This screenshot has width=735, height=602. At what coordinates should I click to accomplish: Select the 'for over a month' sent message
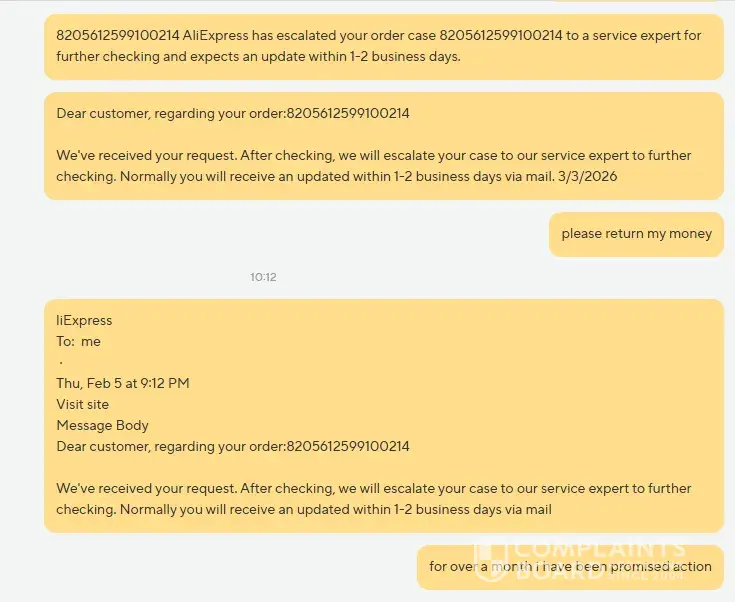[x=570, y=567]
